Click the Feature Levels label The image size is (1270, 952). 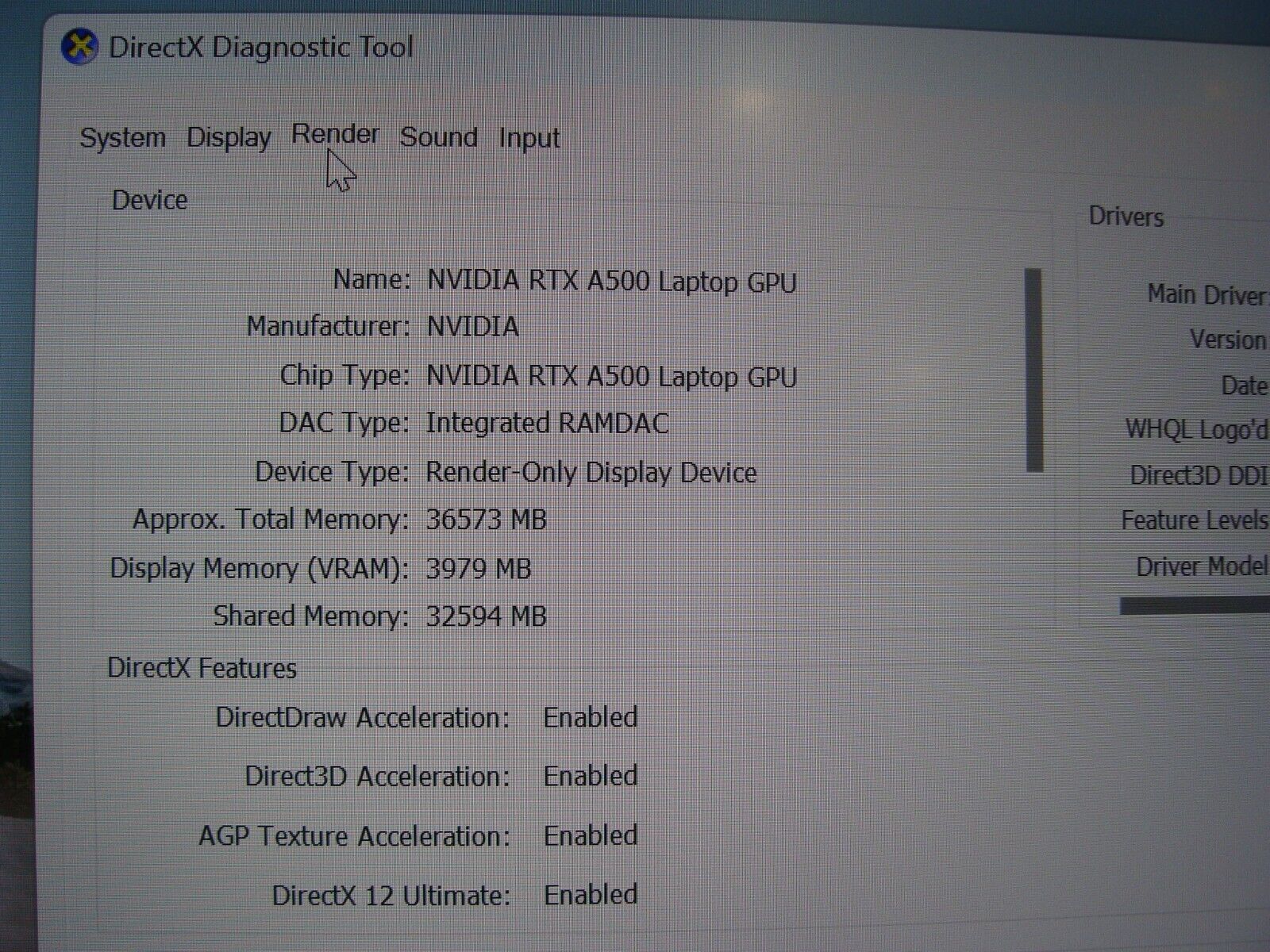click(x=1195, y=520)
